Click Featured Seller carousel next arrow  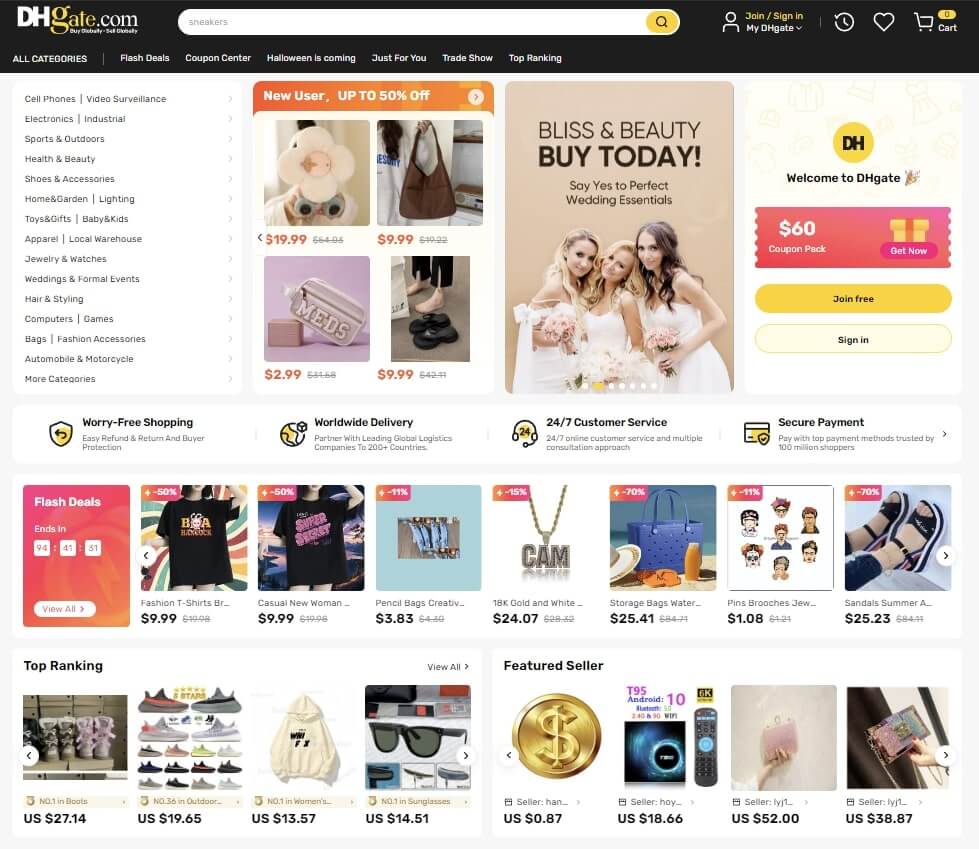click(945, 755)
